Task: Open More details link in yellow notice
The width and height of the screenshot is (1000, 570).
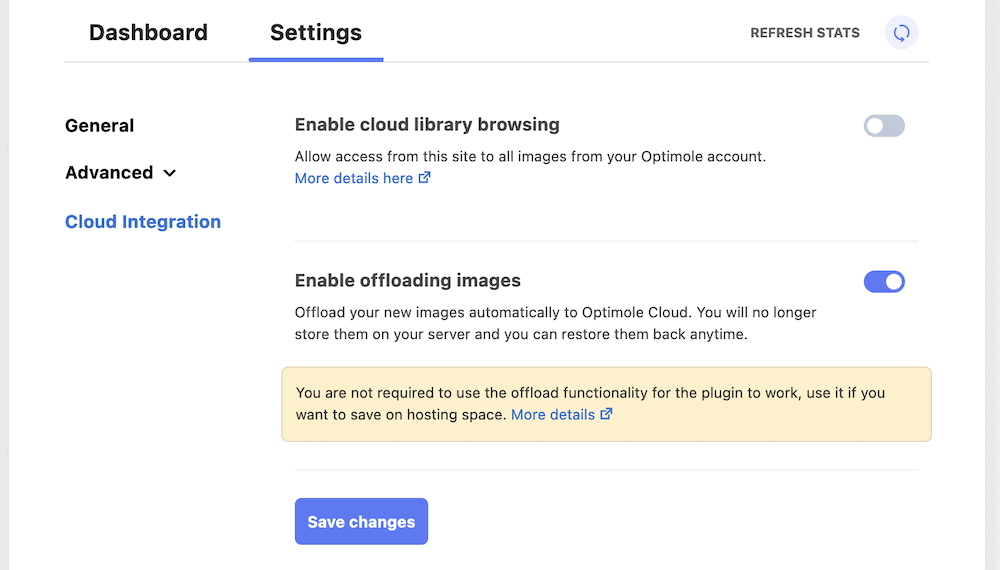Action: (x=553, y=414)
